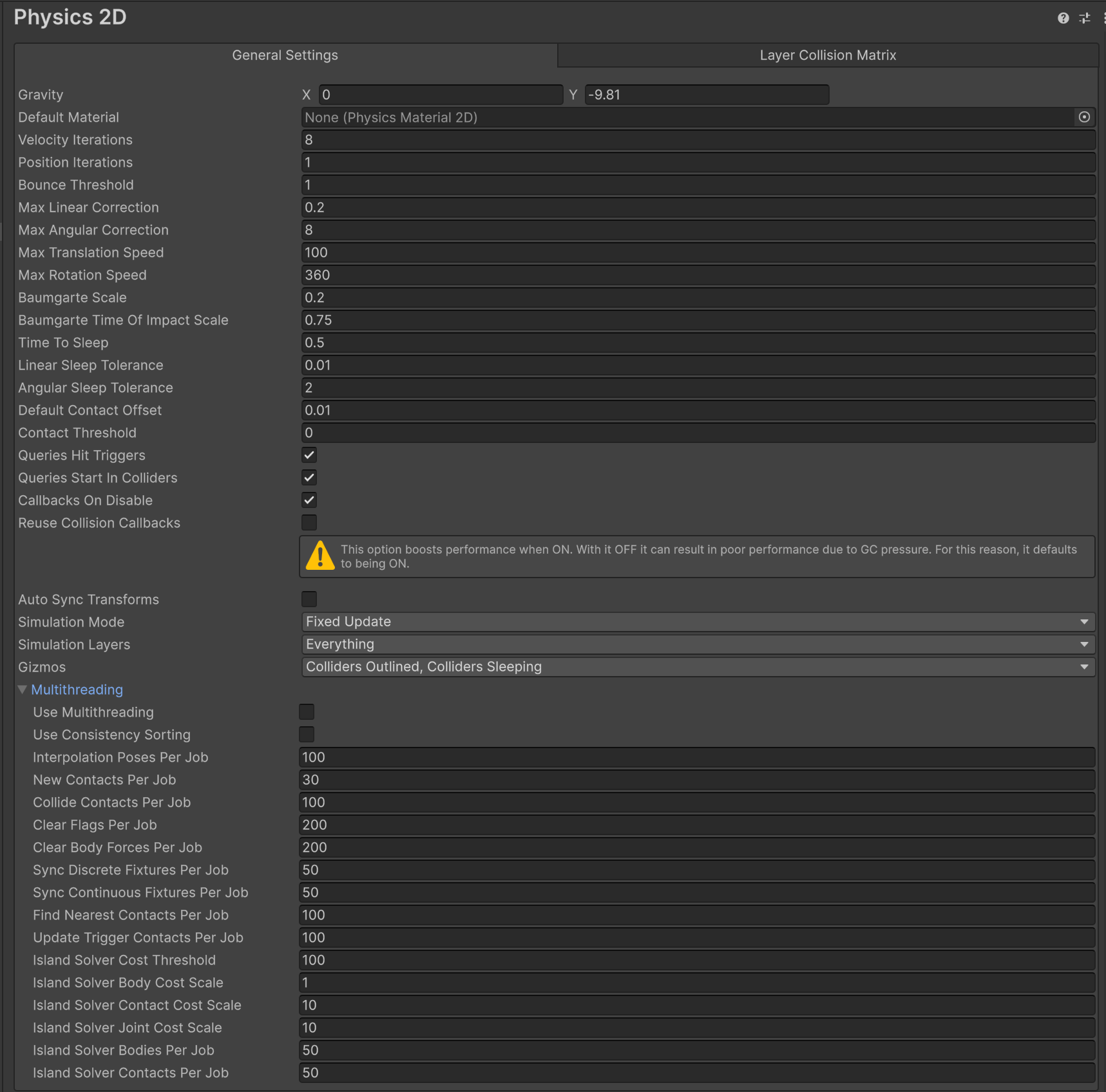1106x1092 pixels.
Task: Click the Velocity Iterations value field
Action: pos(698,140)
